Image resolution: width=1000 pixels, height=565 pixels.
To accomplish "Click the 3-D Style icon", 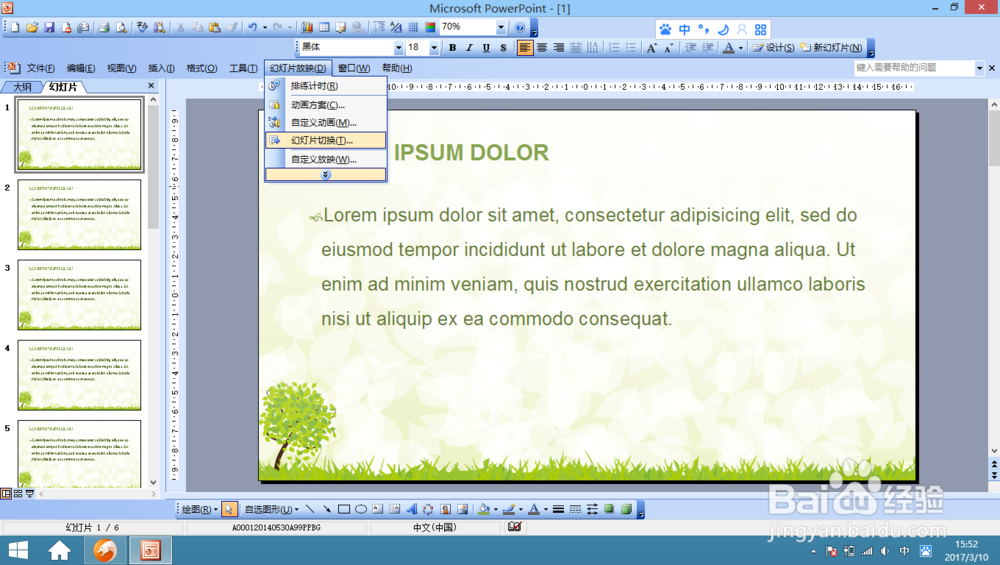I will (x=626, y=509).
